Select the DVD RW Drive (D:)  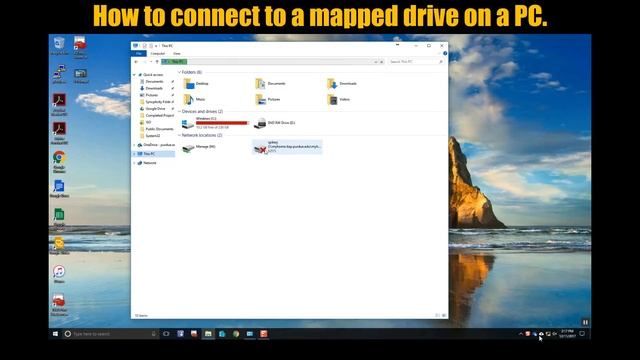pos(274,123)
